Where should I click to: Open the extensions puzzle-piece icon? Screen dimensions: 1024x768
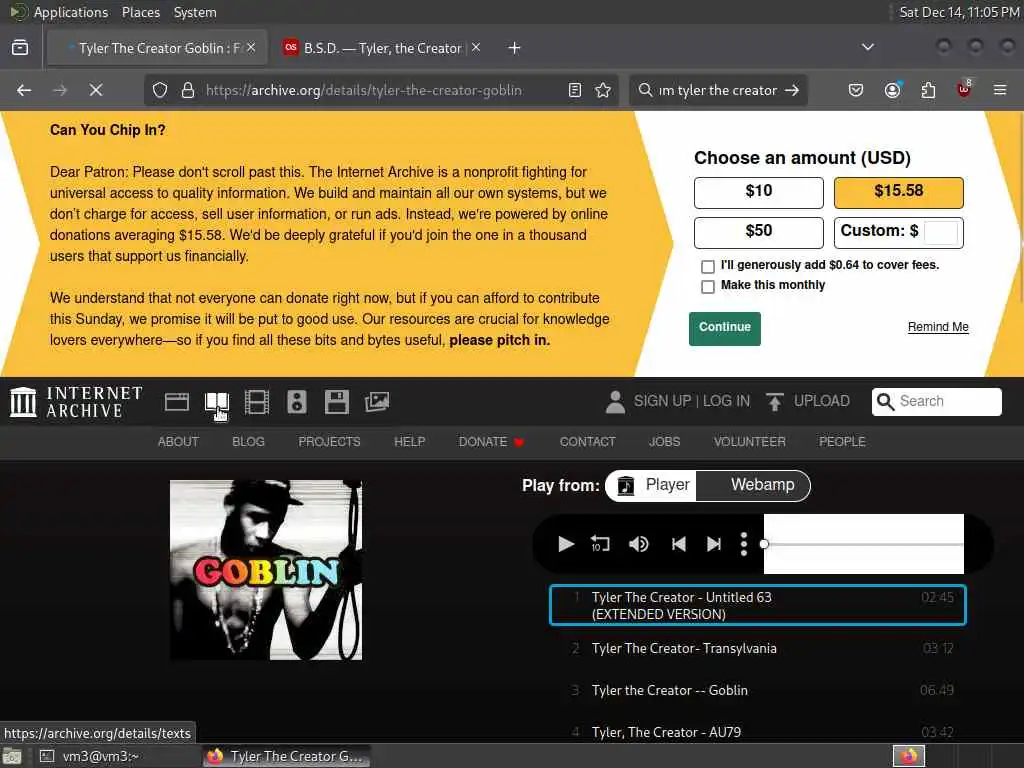[928, 90]
